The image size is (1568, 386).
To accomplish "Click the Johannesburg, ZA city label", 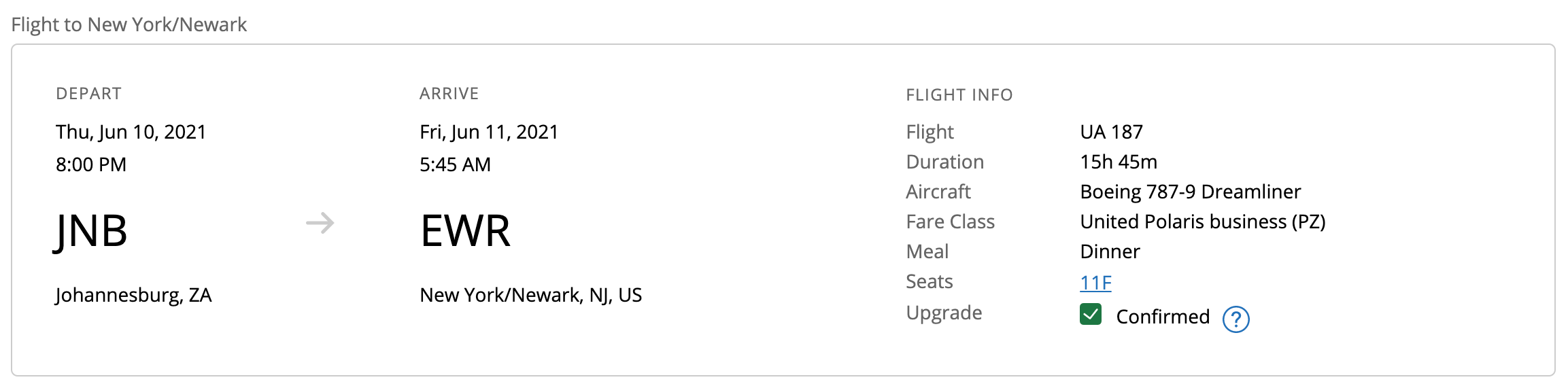I will pos(133,295).
